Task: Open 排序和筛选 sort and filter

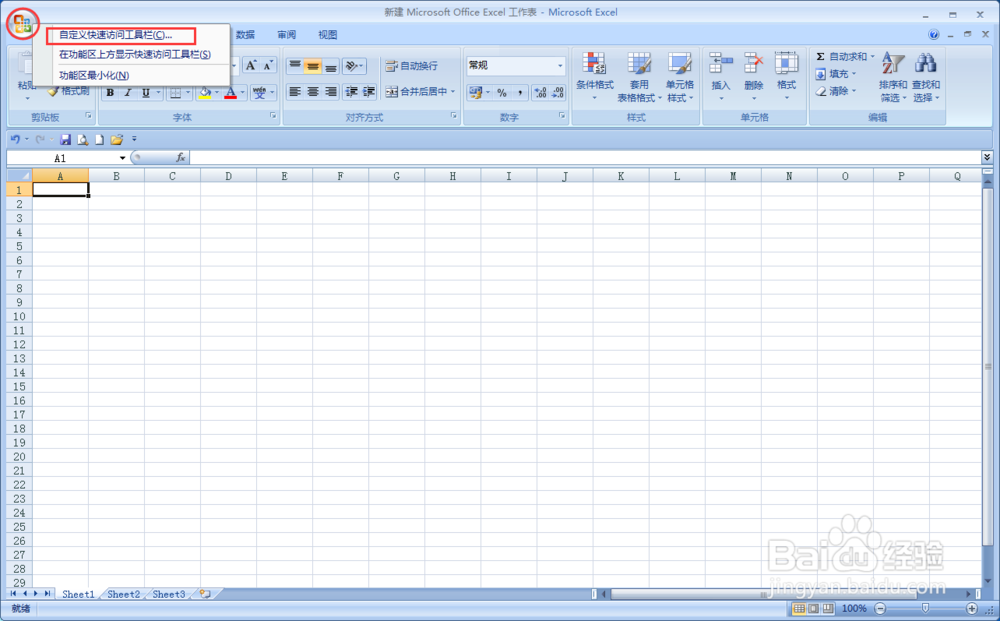Action: click(x=893, y=77)
